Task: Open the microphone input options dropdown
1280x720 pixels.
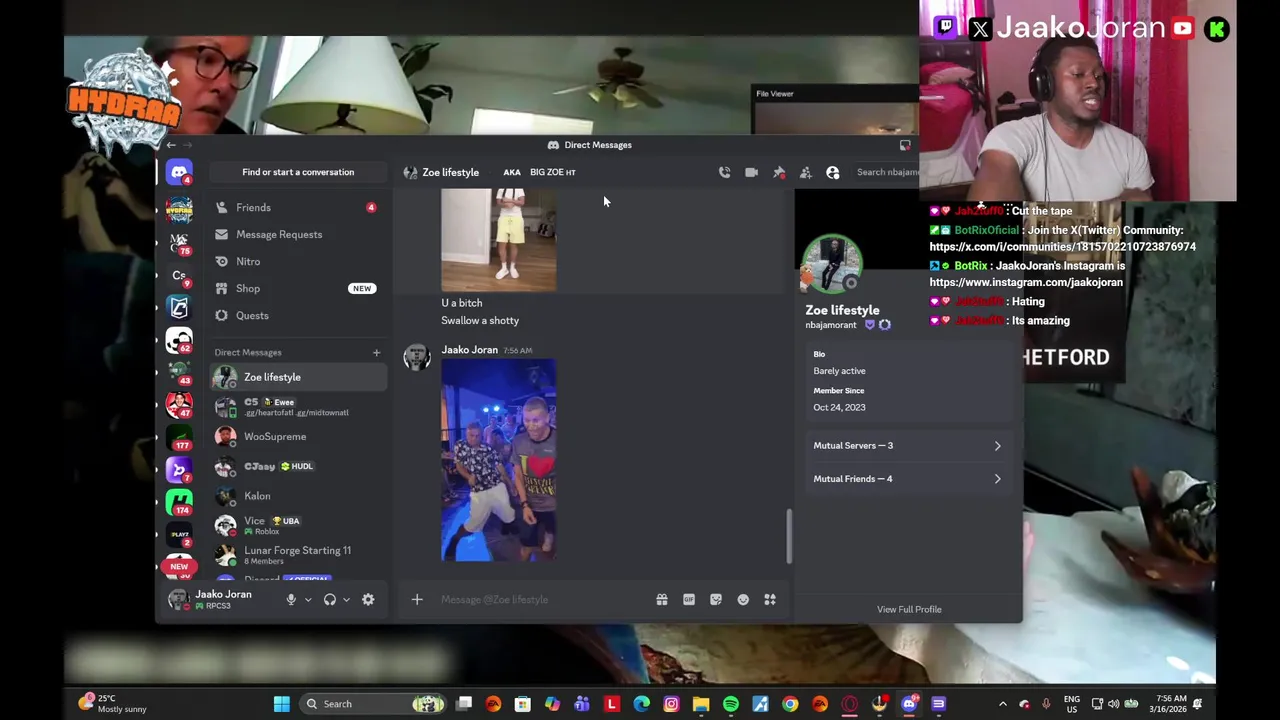Action: pos(308,600)
